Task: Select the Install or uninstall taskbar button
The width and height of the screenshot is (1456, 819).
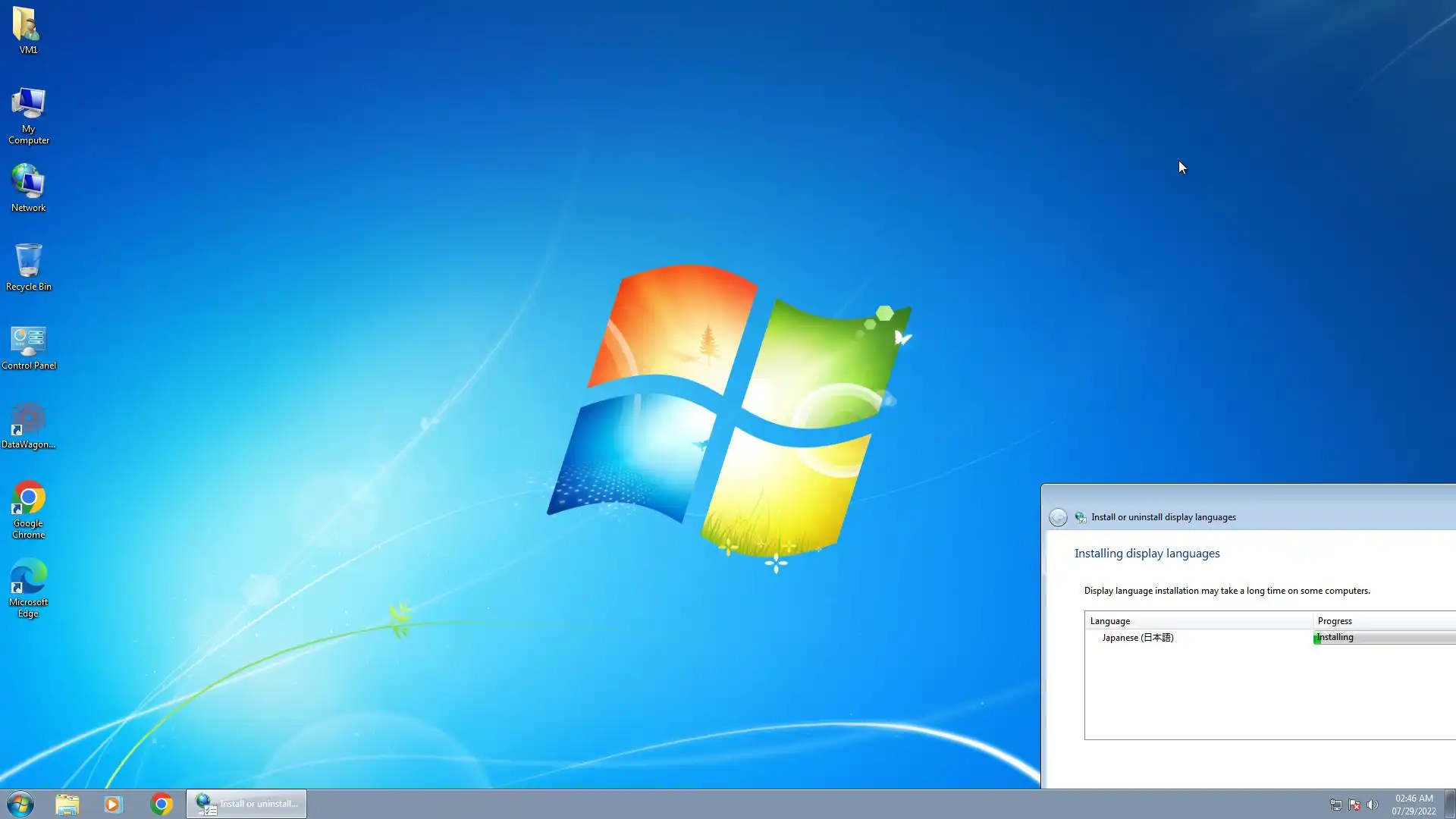Action: (x=246, y=804)
